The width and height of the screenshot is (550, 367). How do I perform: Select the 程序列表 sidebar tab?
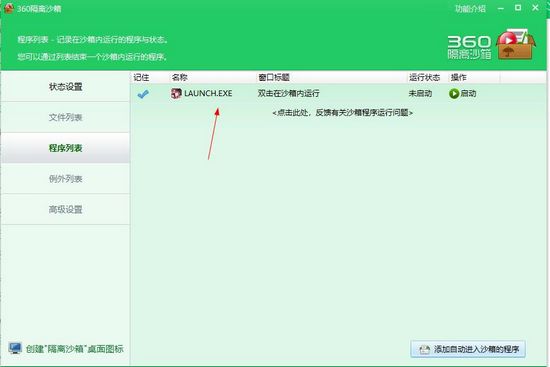pos(65,148)
